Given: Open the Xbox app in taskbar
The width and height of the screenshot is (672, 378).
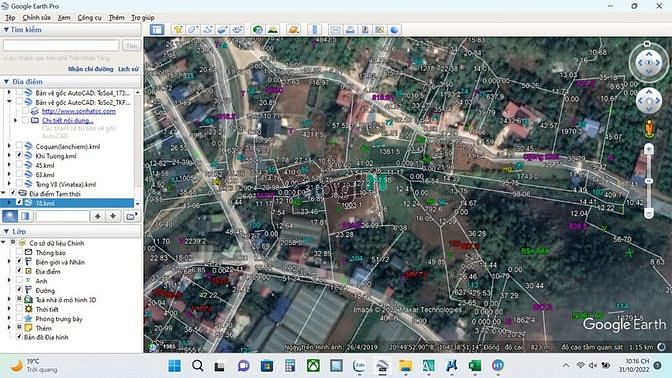Looking at the screenshot, I should 313,366.
